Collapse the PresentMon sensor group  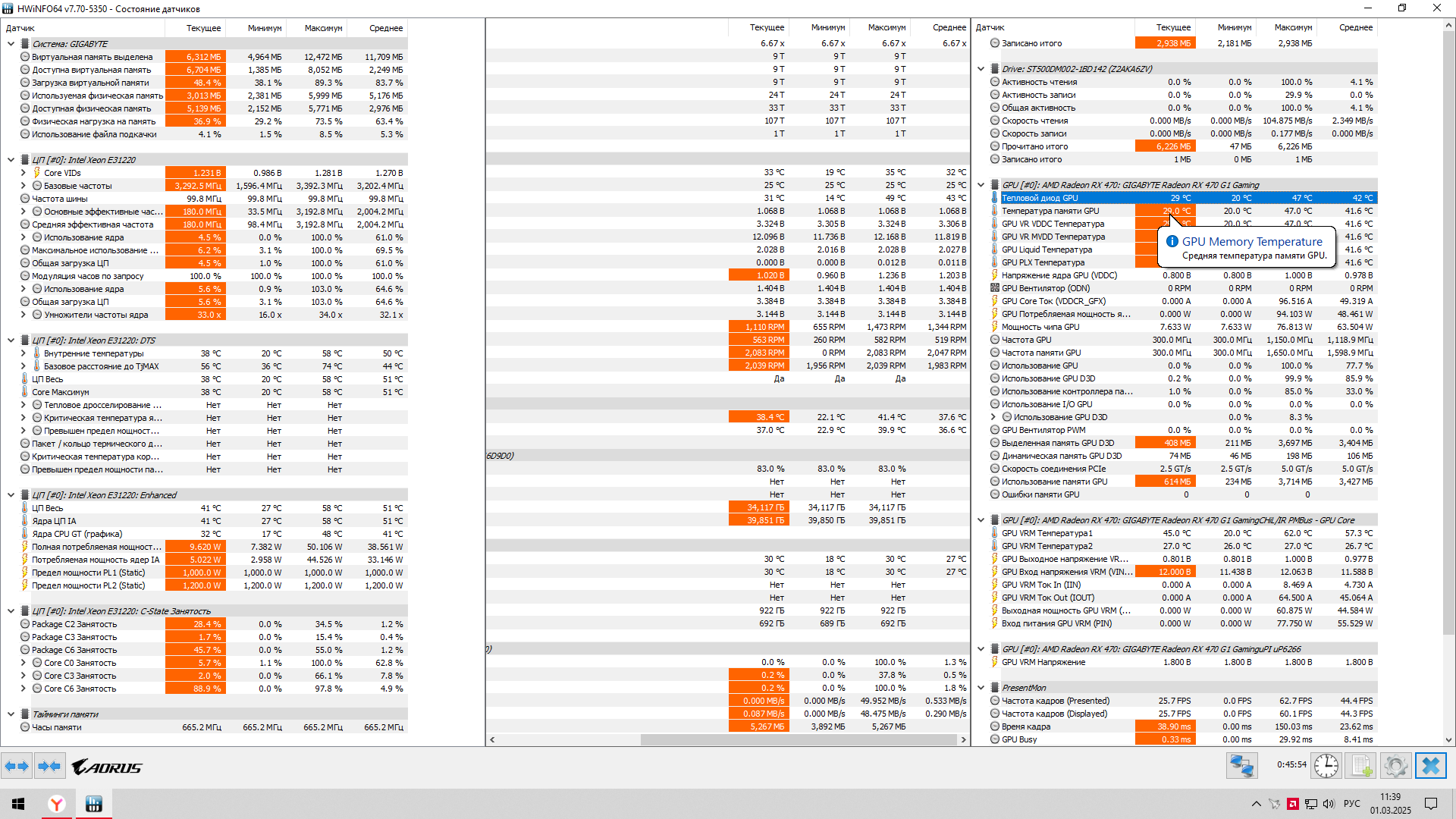coord(981,688)
